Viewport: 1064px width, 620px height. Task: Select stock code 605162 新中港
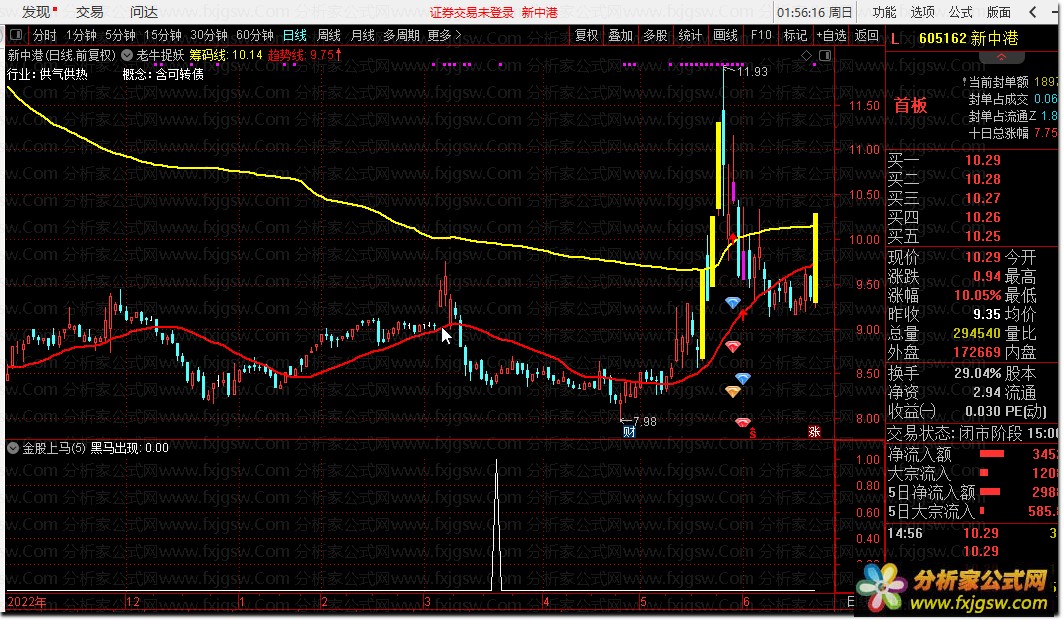click(968, 39)
